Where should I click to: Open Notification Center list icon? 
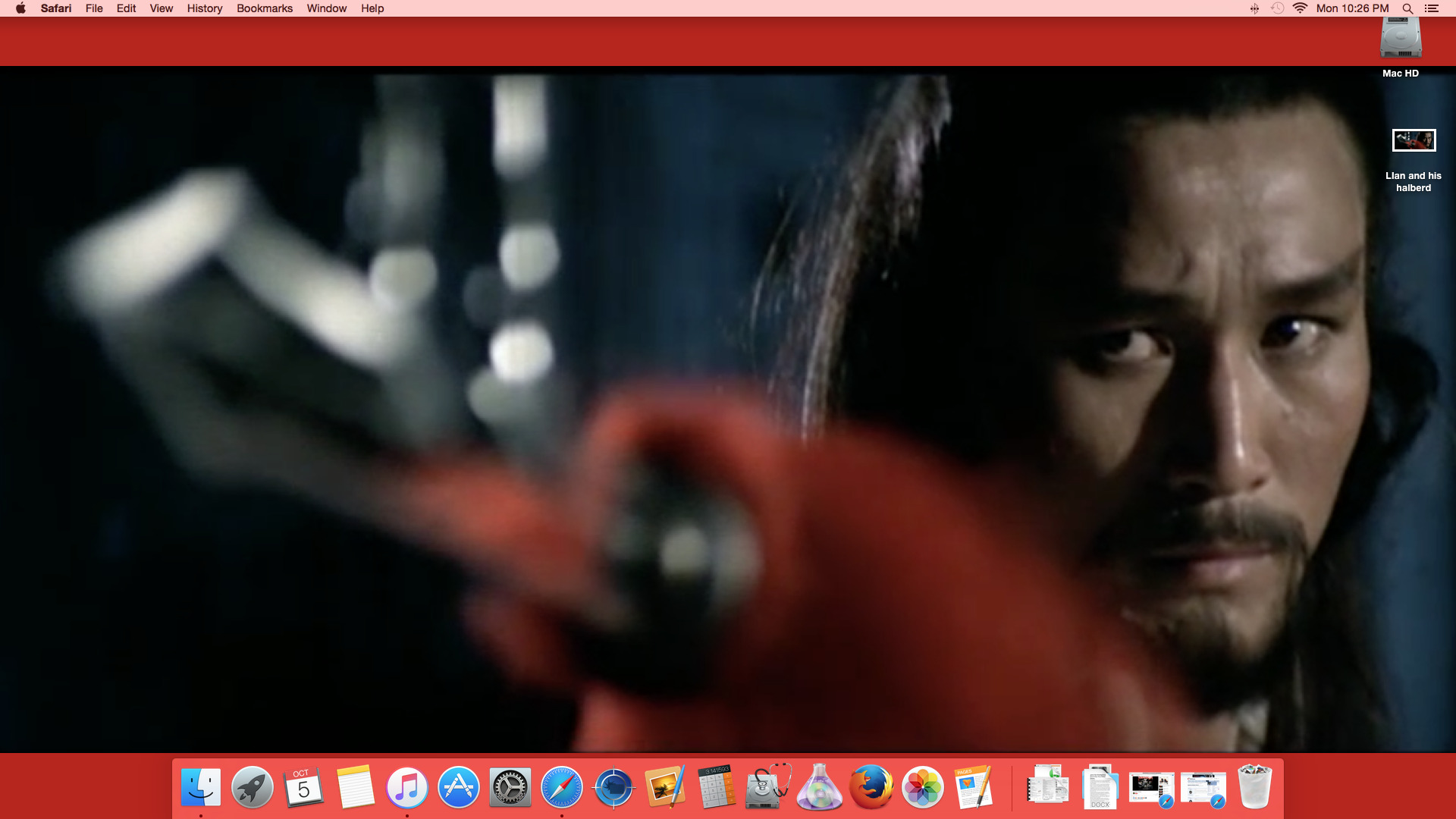pos(1432,8)
